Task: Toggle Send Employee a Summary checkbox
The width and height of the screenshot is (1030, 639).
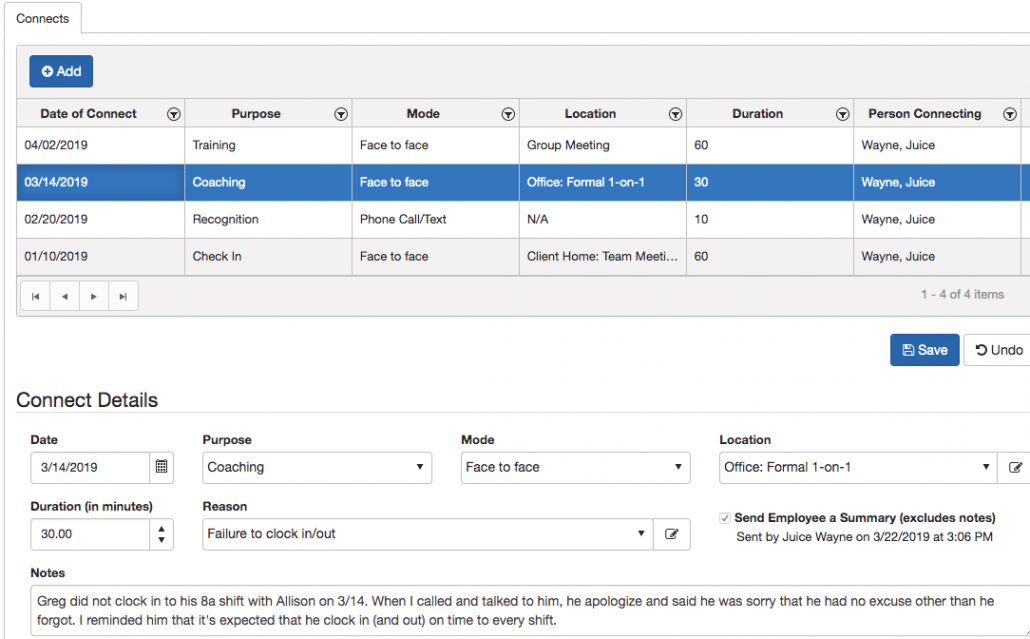Action: [724, 518]
